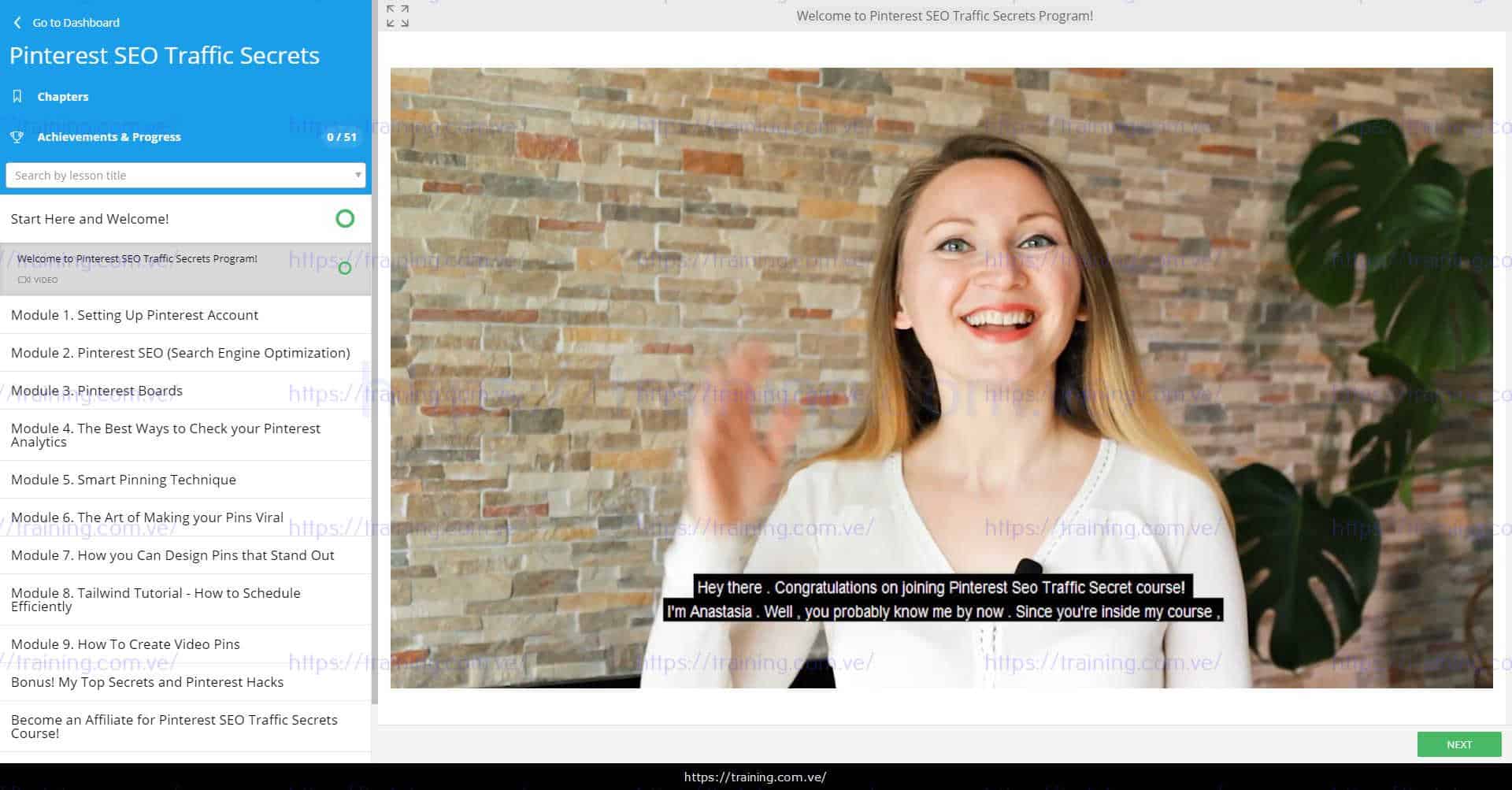
Task: Click the Chapters bookmark icon
Action: click(x=17, y=96)
